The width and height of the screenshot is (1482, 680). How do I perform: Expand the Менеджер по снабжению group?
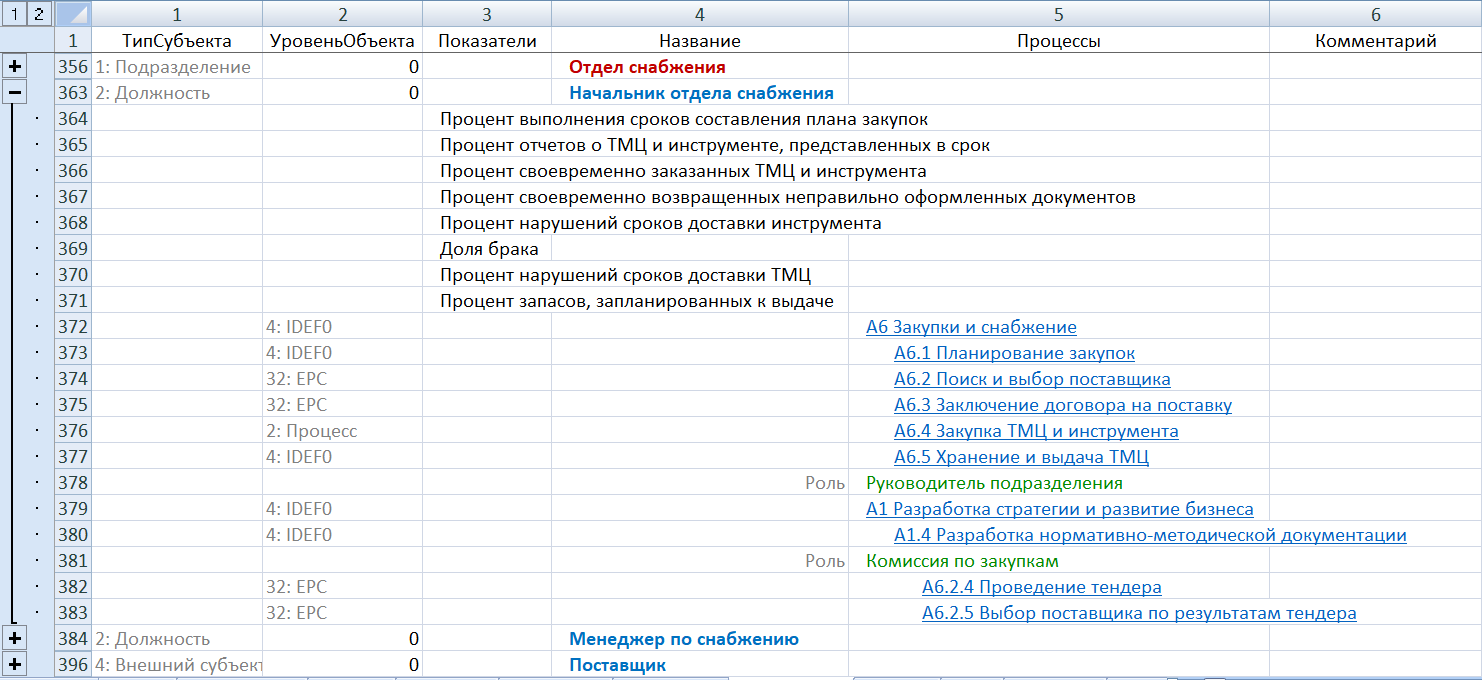click(15, 638)
